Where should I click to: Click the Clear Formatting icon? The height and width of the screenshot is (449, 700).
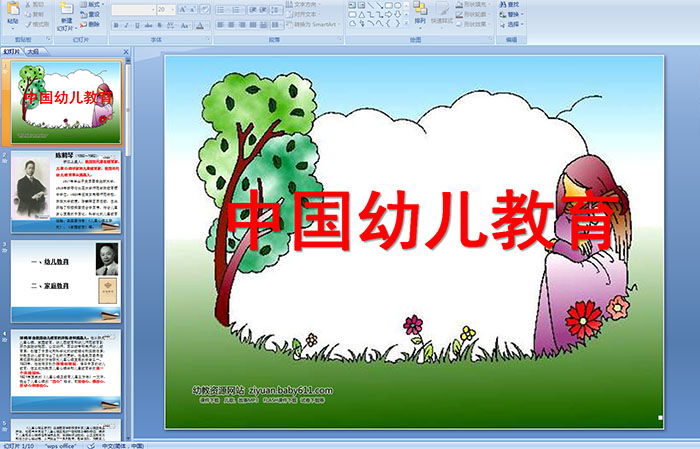204,9
